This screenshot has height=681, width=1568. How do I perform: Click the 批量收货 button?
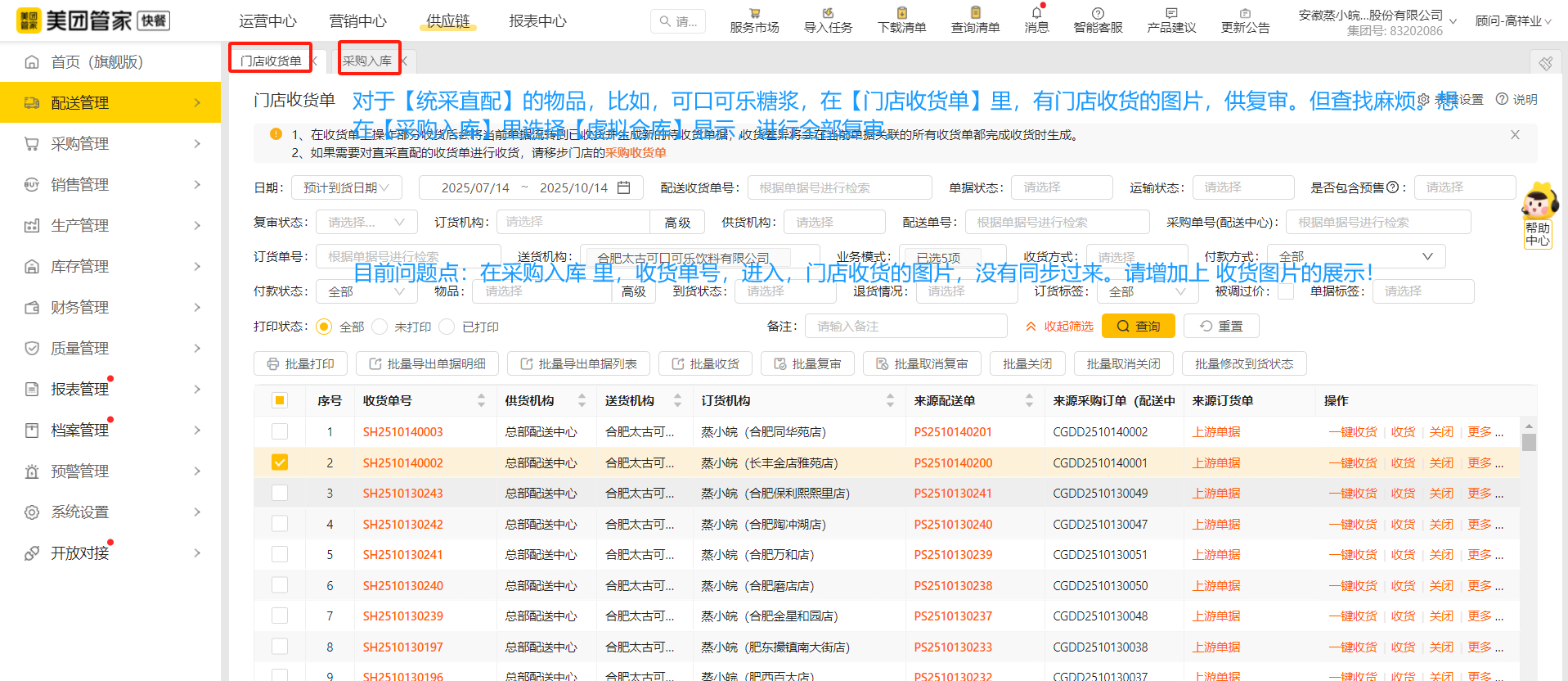click(706, 363)
